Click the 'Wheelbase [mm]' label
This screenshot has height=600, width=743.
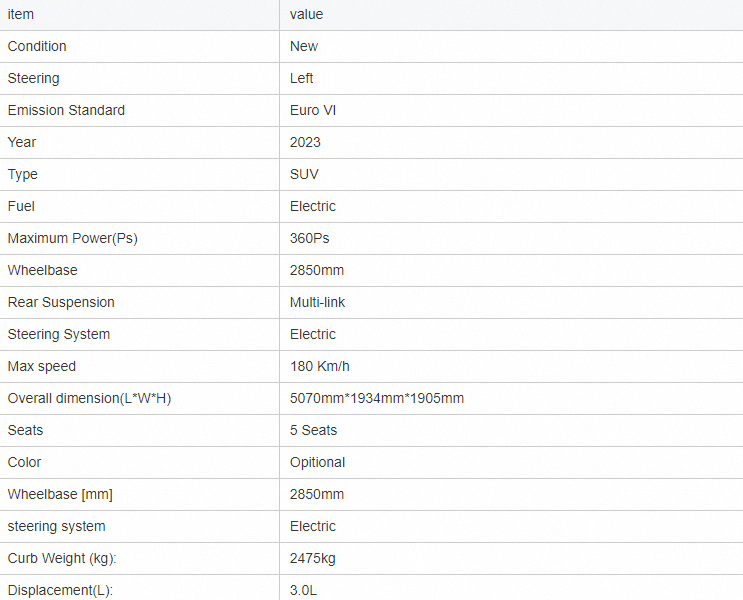point(58,494)
